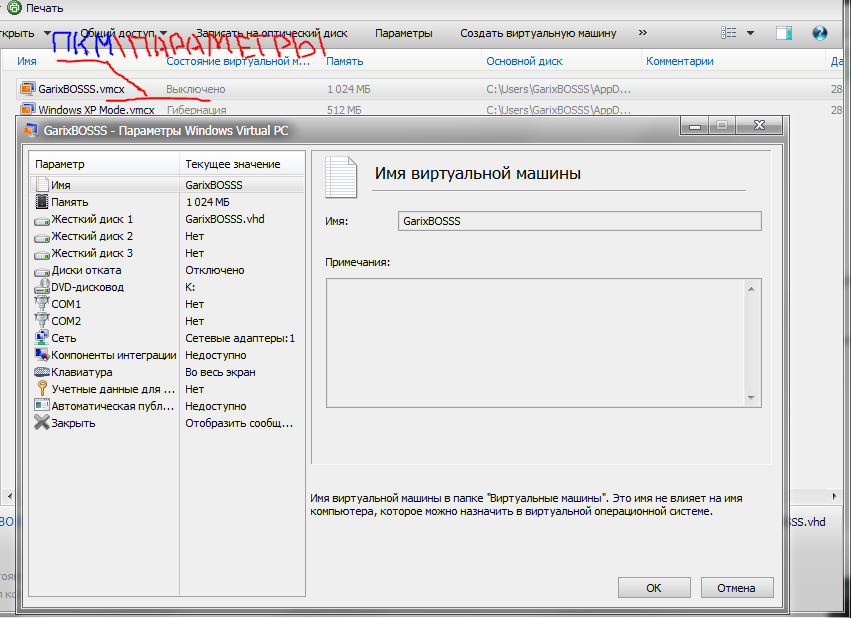
Task: Select the value K: for DVD-дисковод
Action: (x=190, y=287)
